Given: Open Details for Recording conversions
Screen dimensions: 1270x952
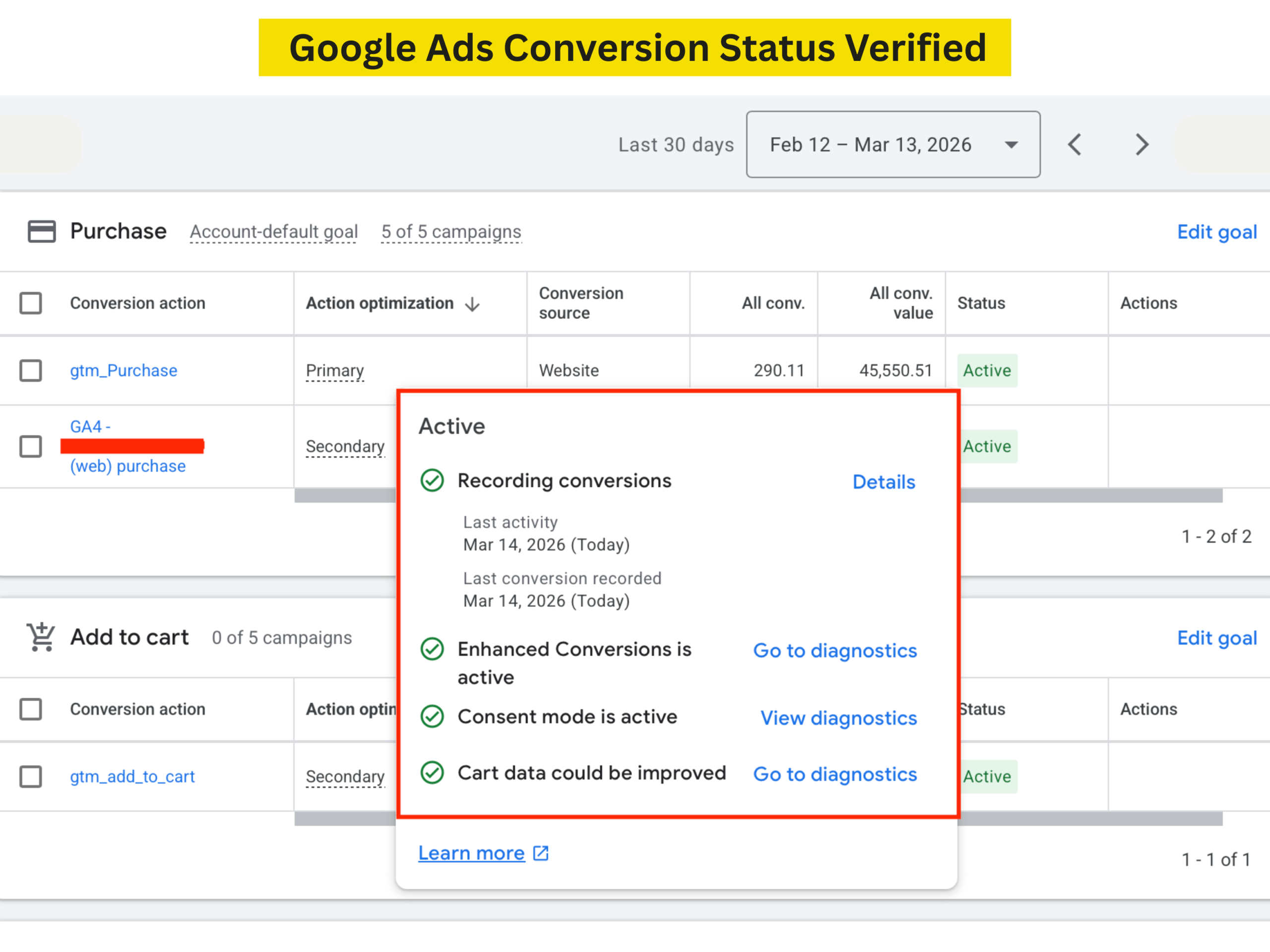Looking at the screenshot, I should [884, 482].
